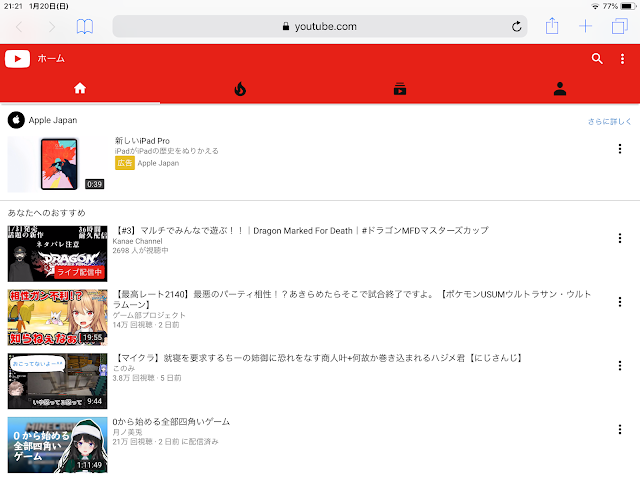Viewport: 640px width, 480px height.
Task: Tap the youtube.com address bar
Action: (x=320, y=27)
